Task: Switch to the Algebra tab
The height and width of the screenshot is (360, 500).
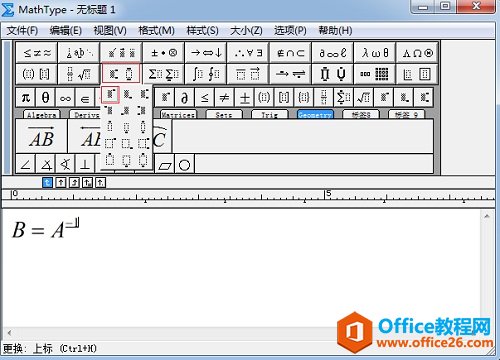Action: tap(42, 115)
